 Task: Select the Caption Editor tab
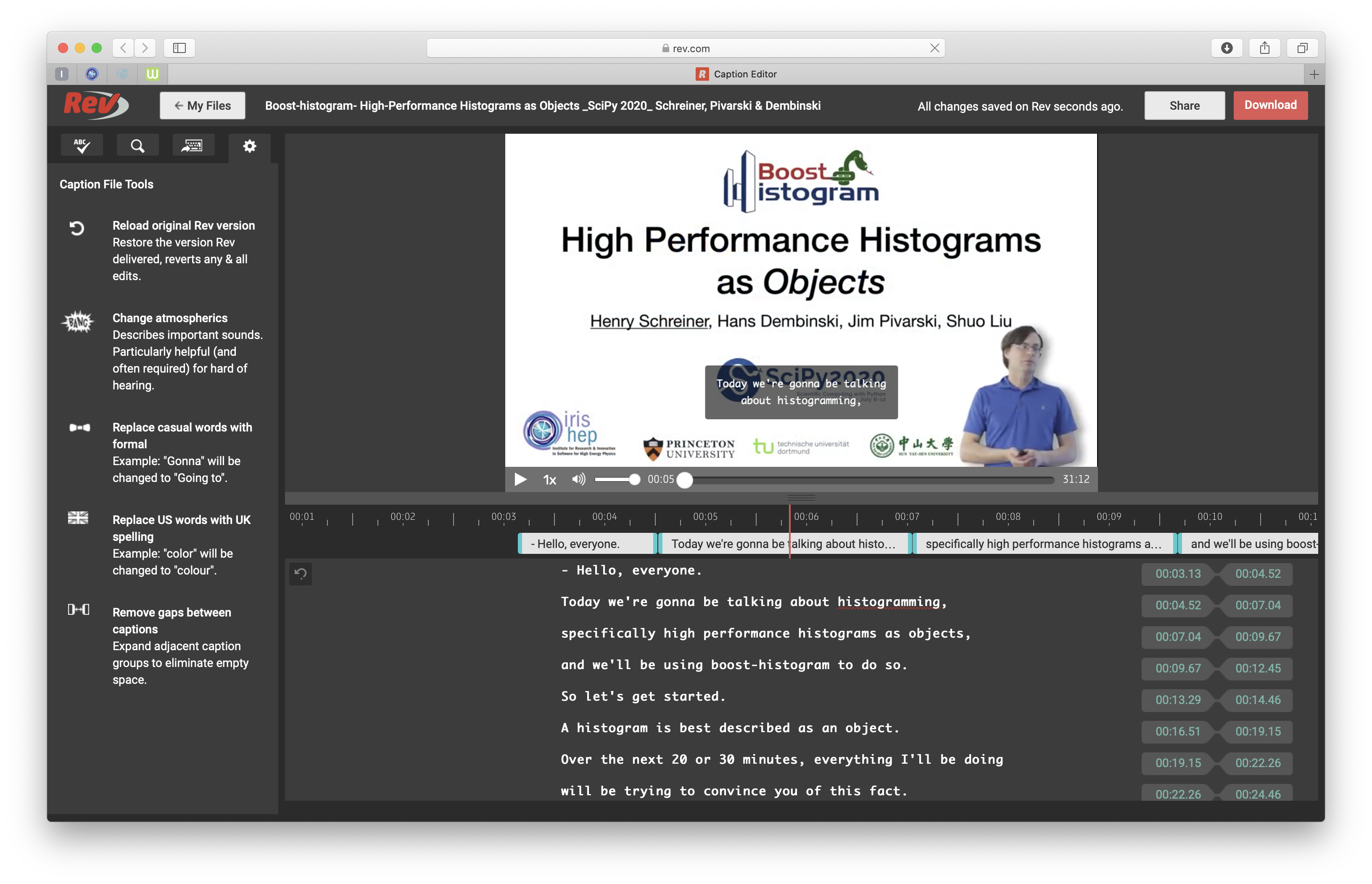[x=736, y=74]
